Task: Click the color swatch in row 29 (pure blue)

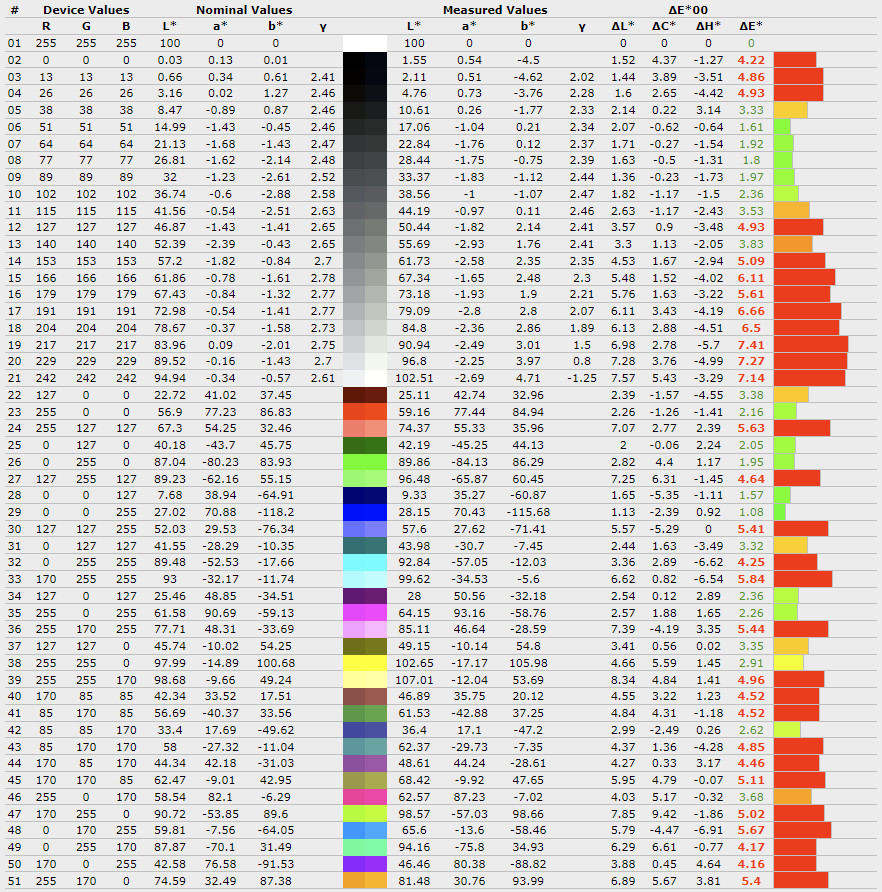Action: [x=365, y=512]
